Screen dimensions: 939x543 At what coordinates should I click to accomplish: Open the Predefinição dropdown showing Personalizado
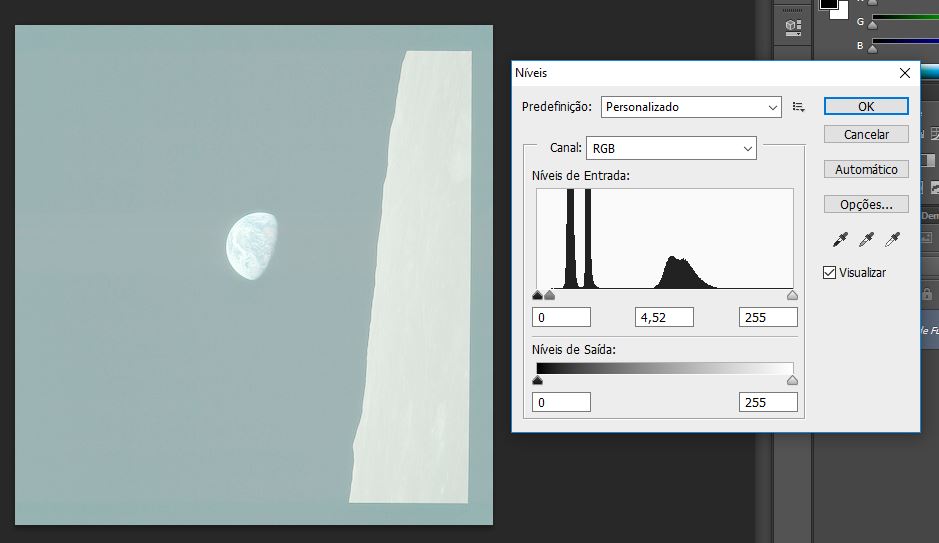(691, 107)
